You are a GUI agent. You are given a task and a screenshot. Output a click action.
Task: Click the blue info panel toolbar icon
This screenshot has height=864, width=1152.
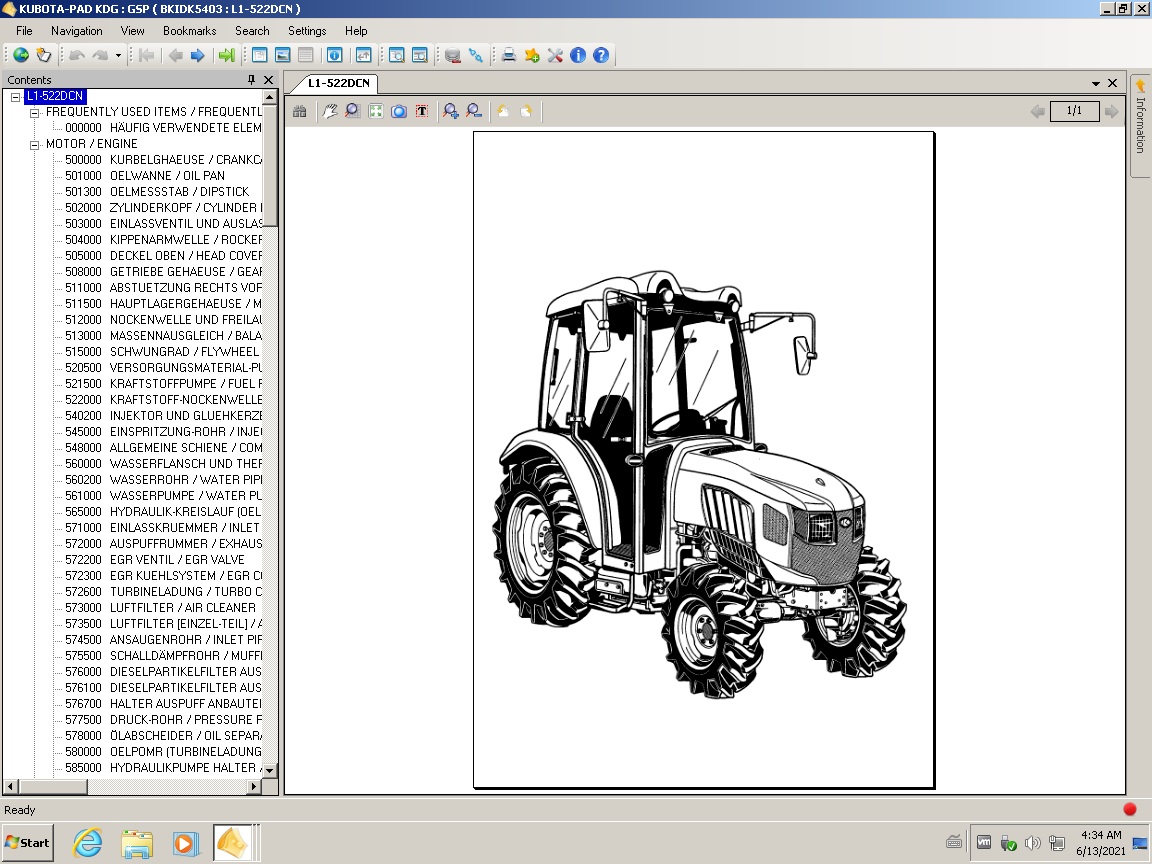[x=334, y=55]
